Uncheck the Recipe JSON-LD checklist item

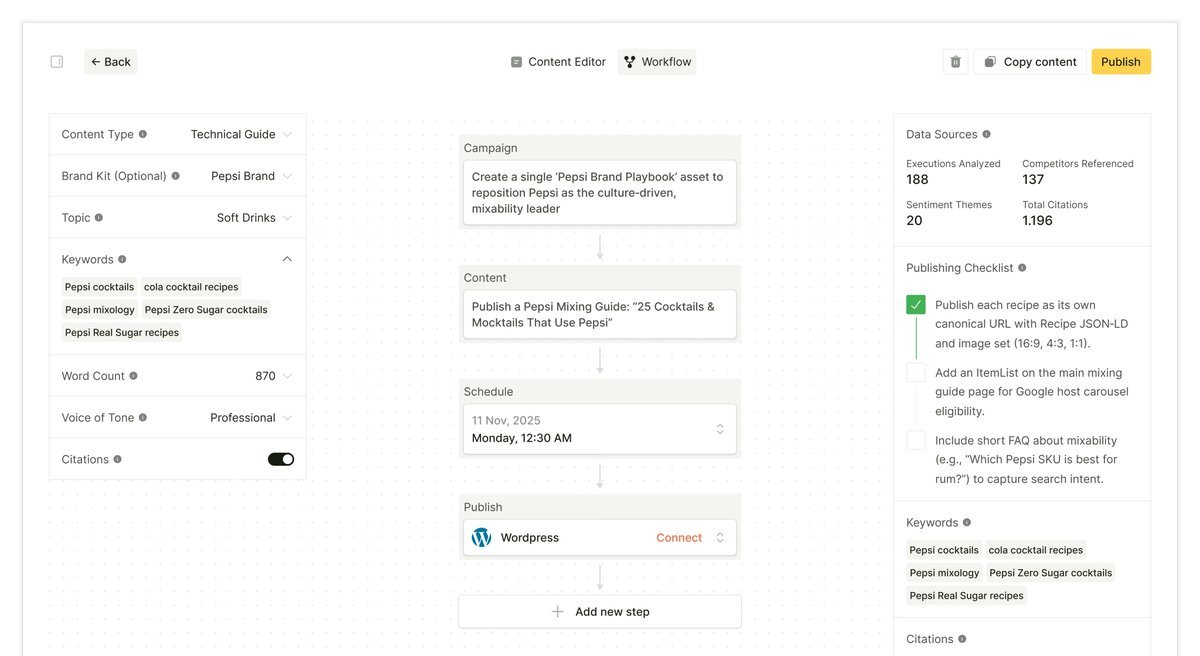(916, 305)
